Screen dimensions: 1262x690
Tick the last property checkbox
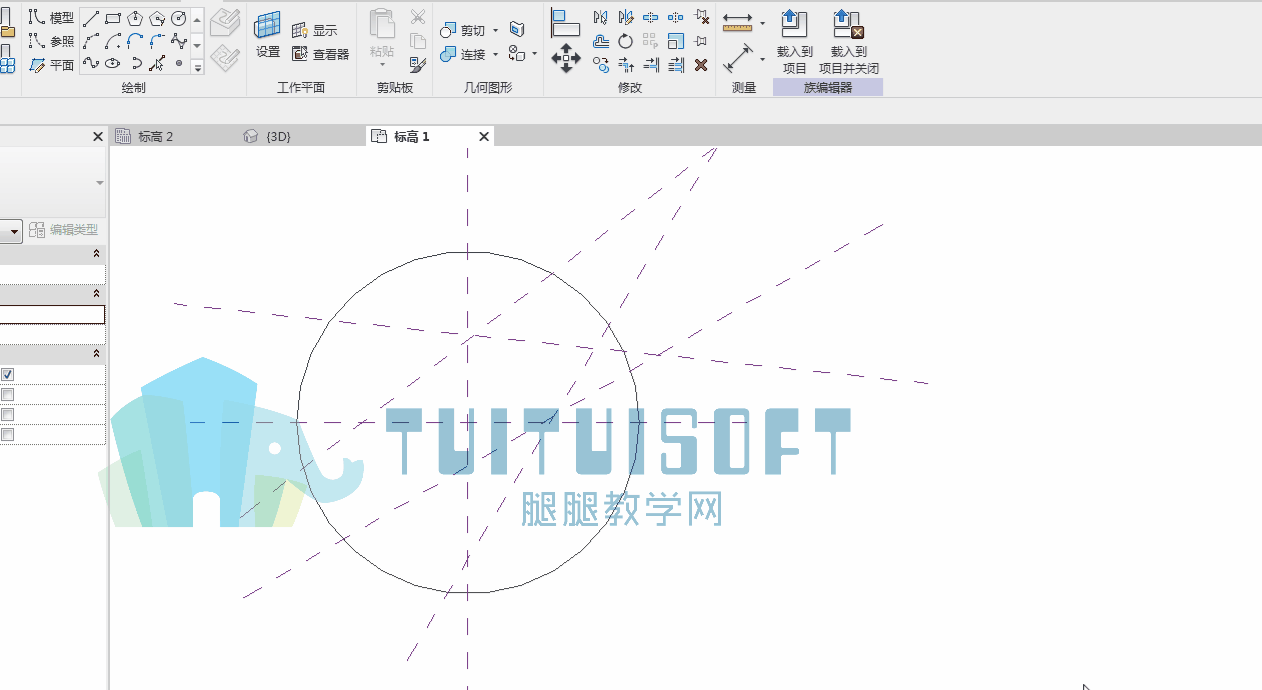(x=8, y=434)
